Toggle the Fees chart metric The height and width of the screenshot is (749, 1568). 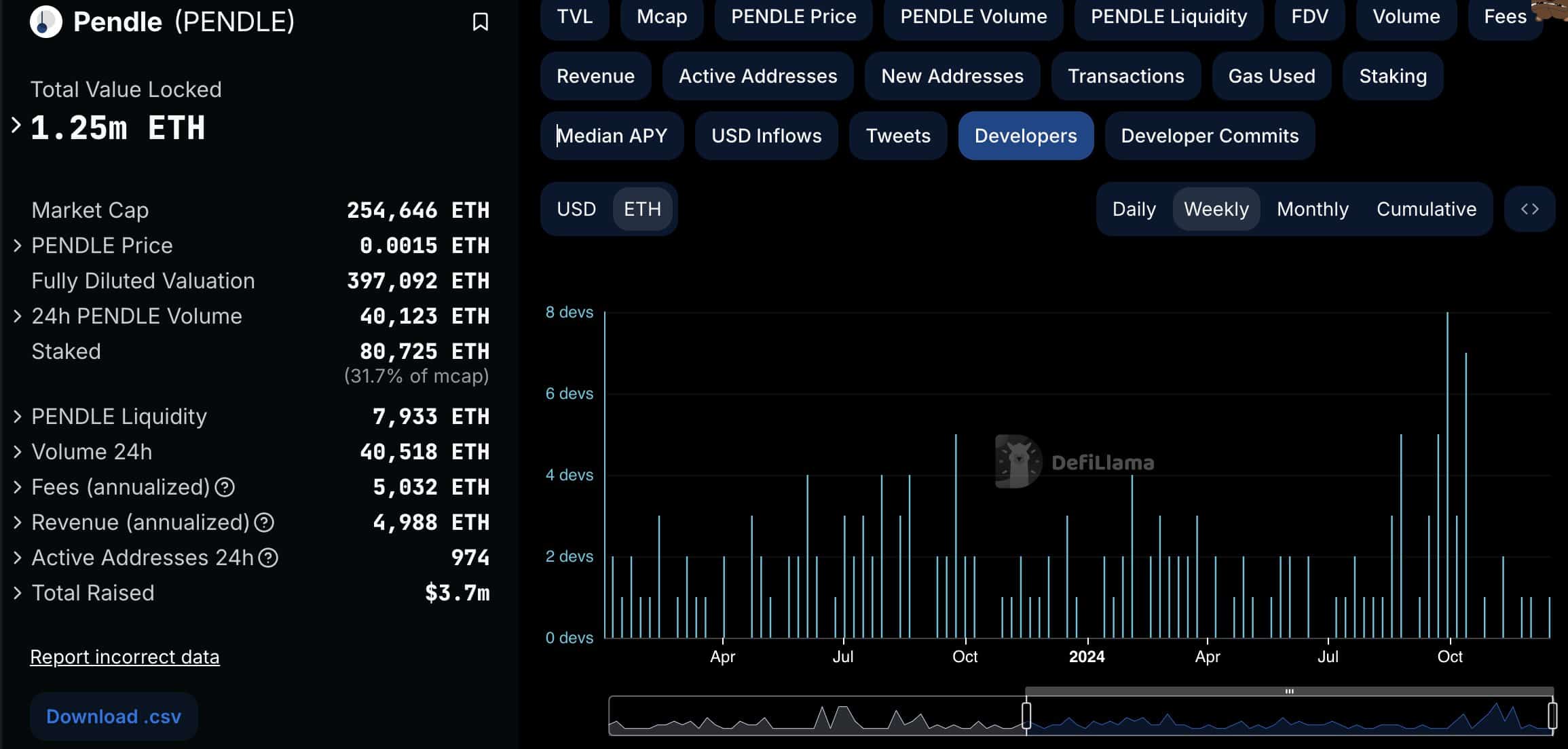click(1505, 17)
